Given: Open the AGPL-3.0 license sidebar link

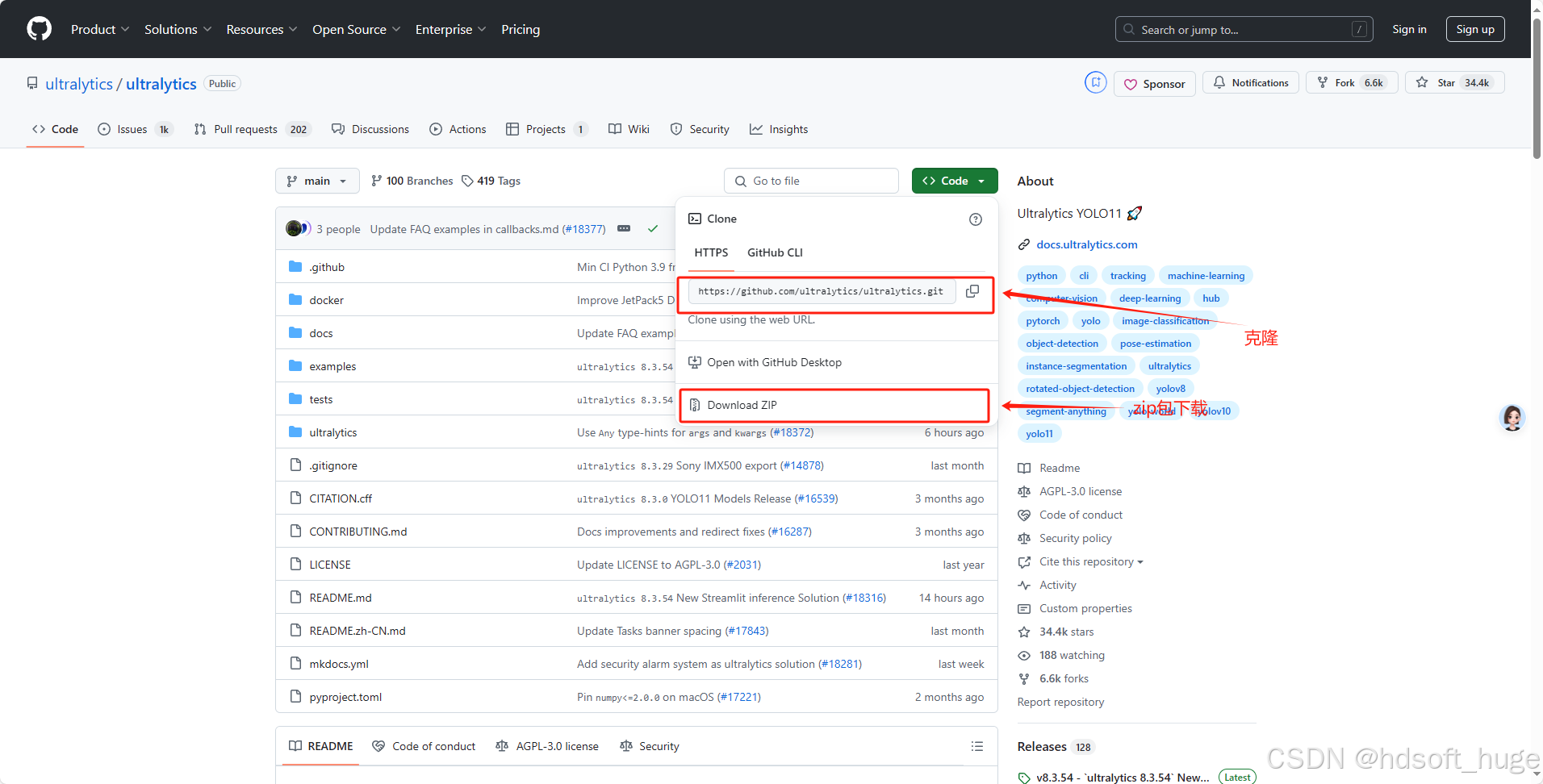Looking at the screenshot, I should point(1080,491).
